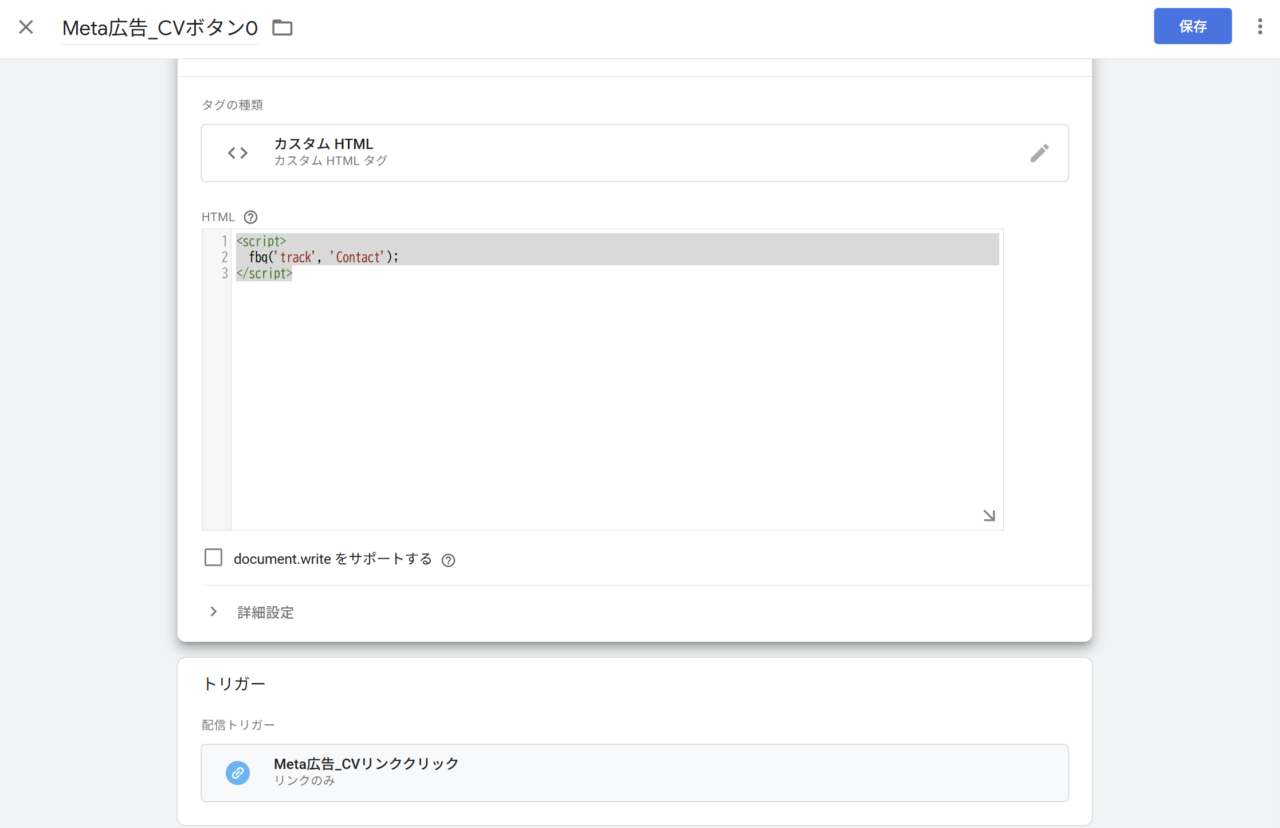Open the pencil icon to edit tag configuration
The height and width of the screenshot is (828, 1280).
tap(1040, 152)
